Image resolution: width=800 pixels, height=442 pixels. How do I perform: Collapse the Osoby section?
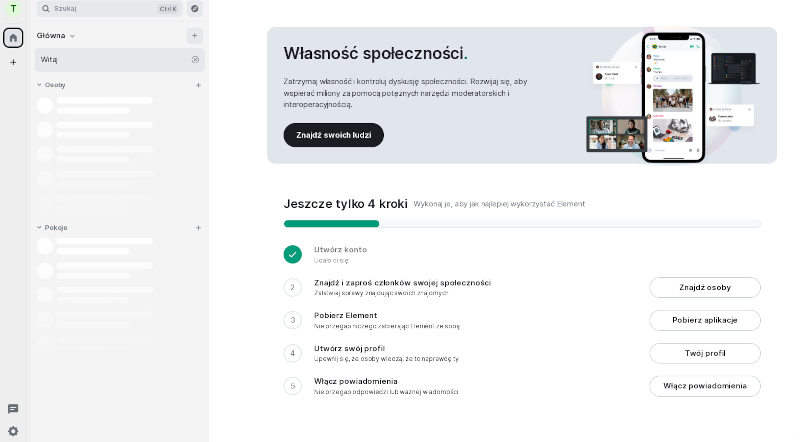tap(40, 85)
